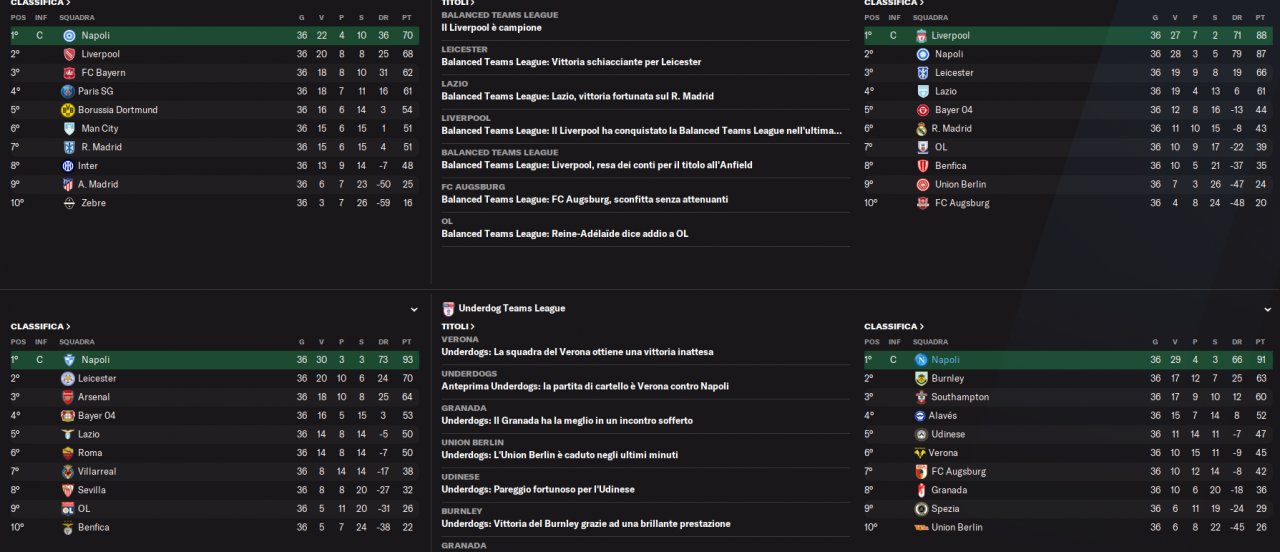
Task: Toggle chevron at right of Underdog Teams League header
Action: (1268, 310)
